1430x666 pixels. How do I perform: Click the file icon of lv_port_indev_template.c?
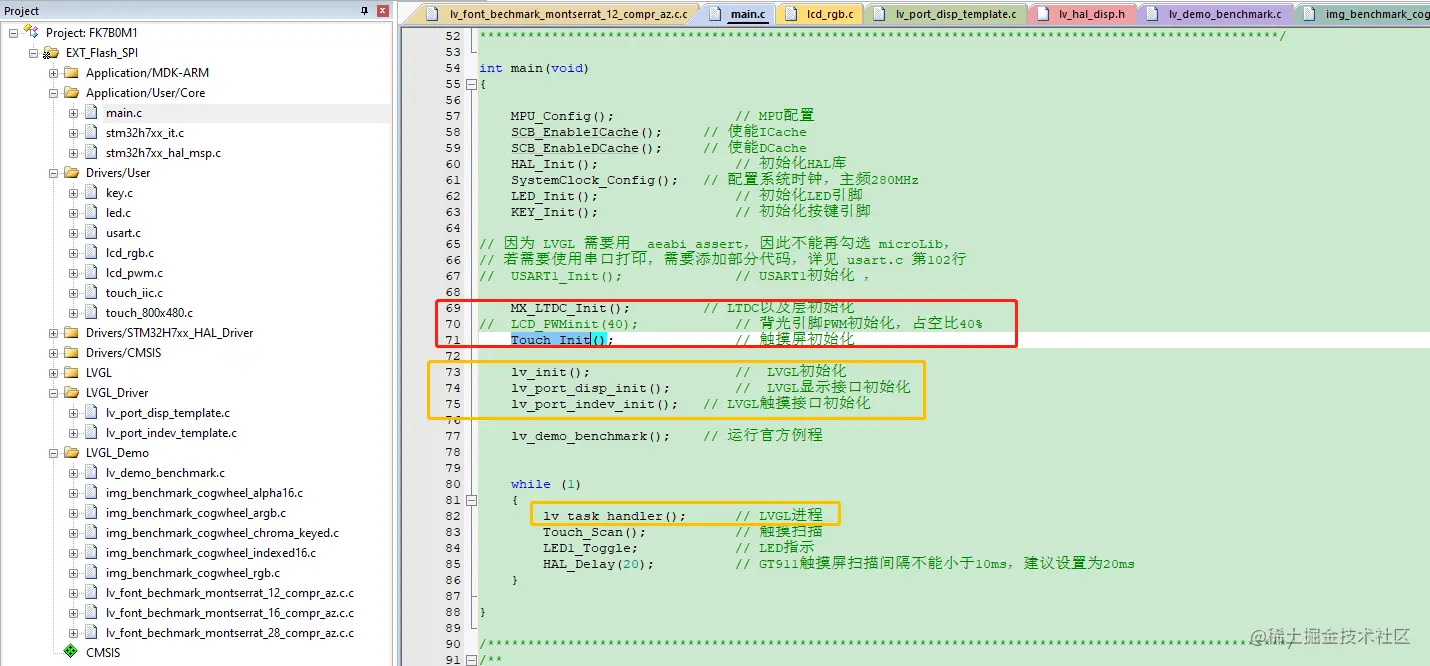click(x=91, y=432)
